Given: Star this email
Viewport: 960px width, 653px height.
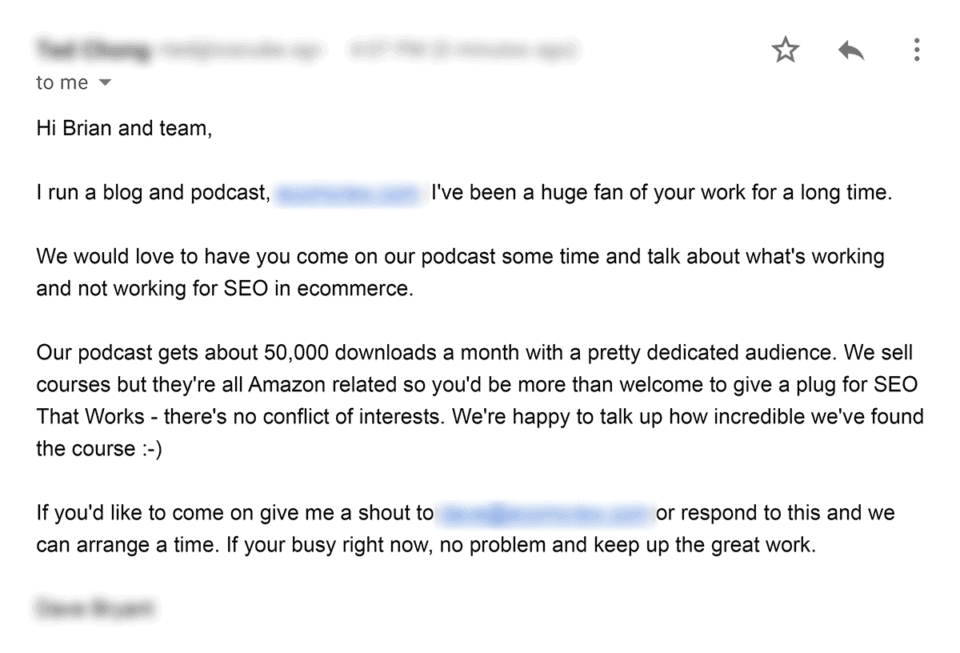Looking at the screenshot, I should pos(785,49).
